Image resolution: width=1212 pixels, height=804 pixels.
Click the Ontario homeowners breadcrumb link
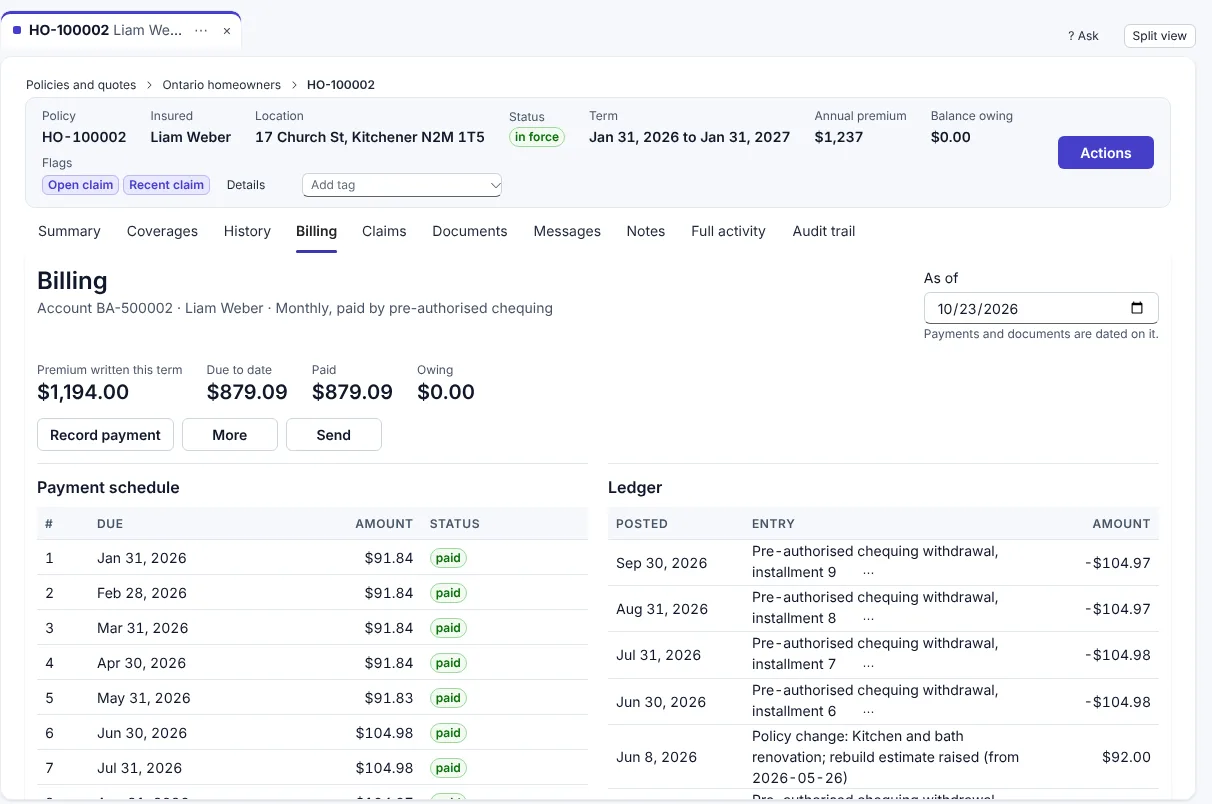(222, 85)
